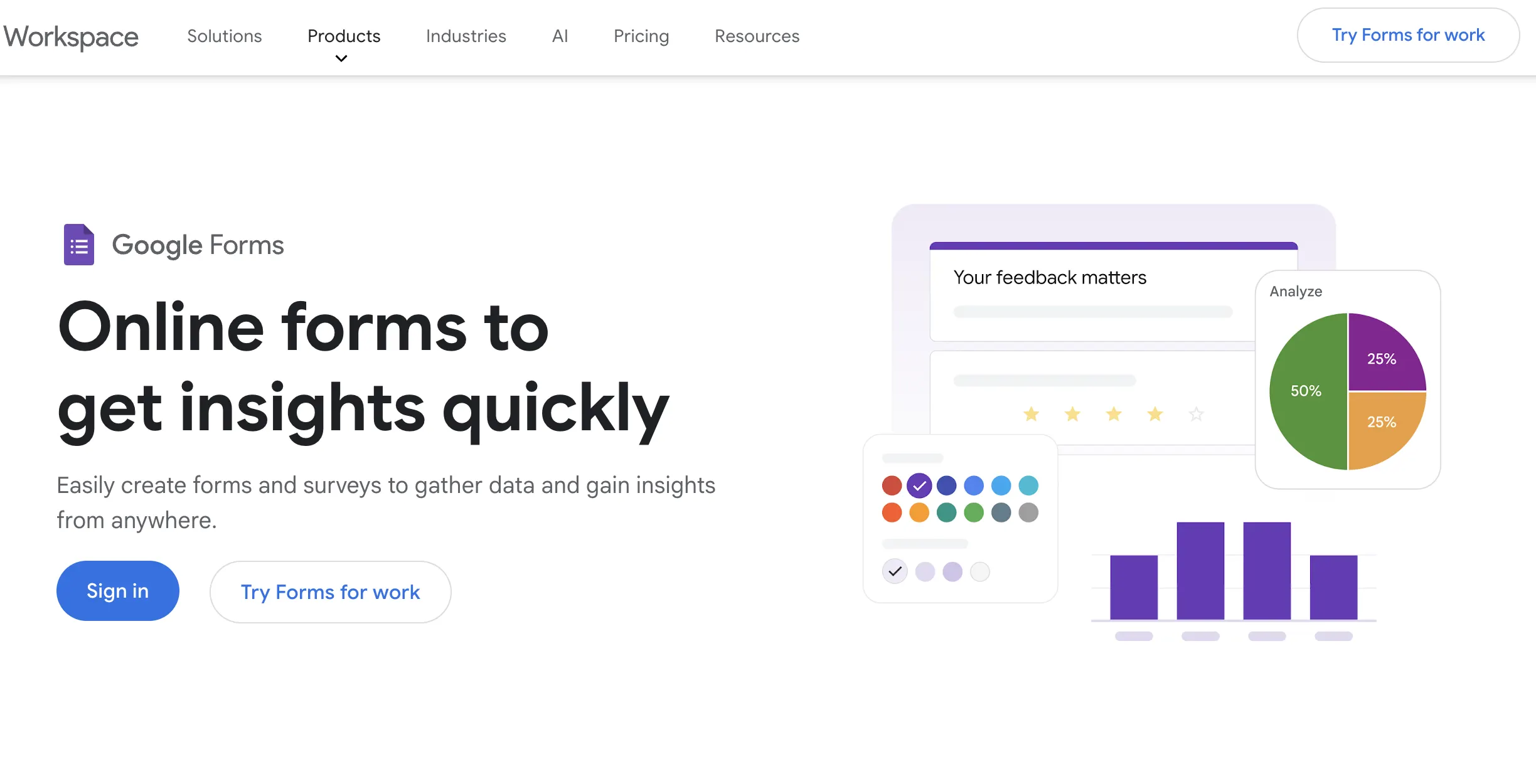Screen dimensions: 1536x784
Task: Select the orange theme color swatch
Action: [x=919, y=512]
